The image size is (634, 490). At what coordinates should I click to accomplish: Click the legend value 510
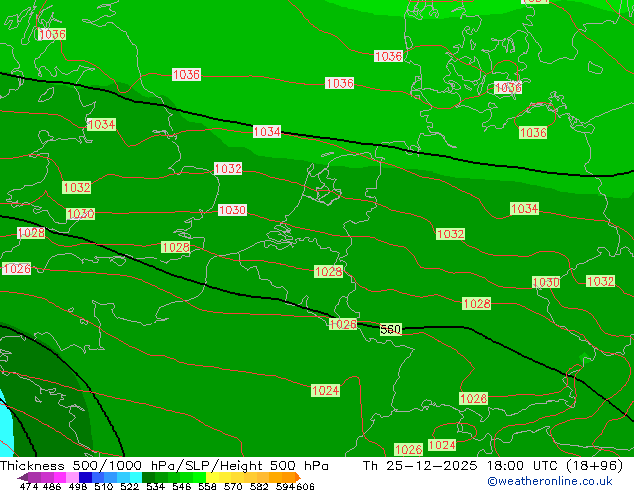[x=104, y=486]
